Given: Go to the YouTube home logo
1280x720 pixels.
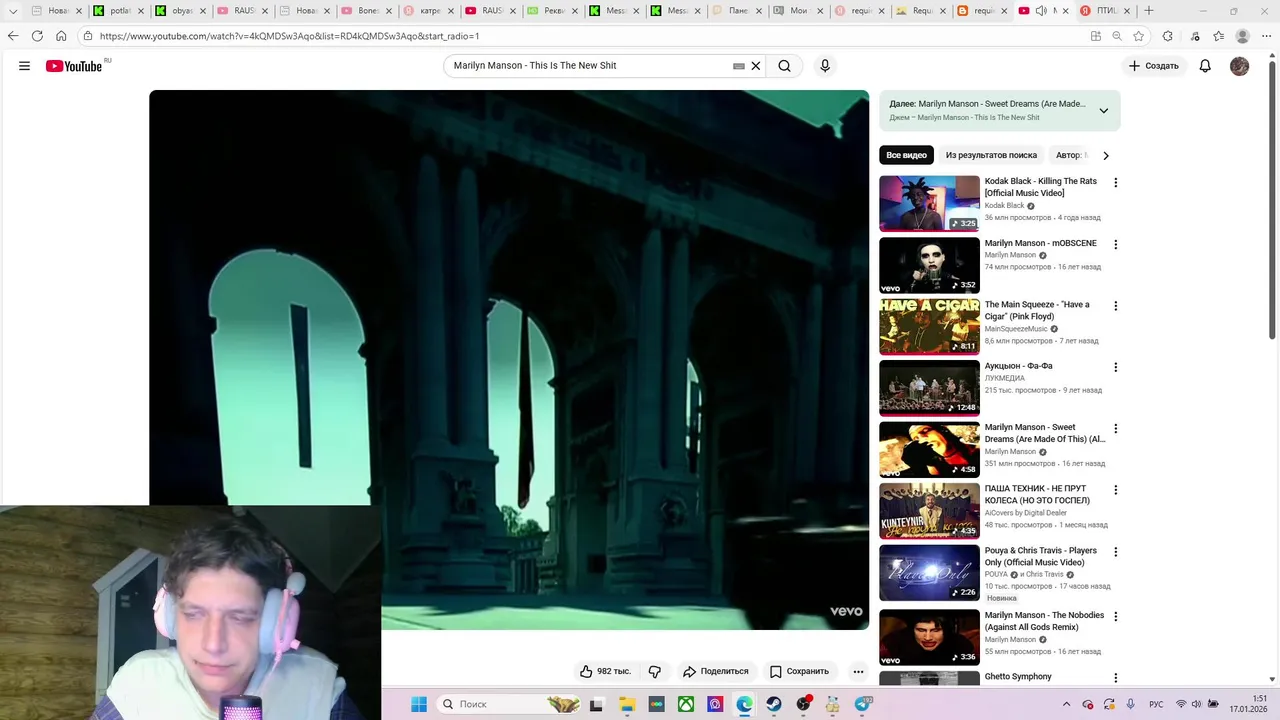Looking at the screenshot, I should pyautogui.click(x=74, y=66).
